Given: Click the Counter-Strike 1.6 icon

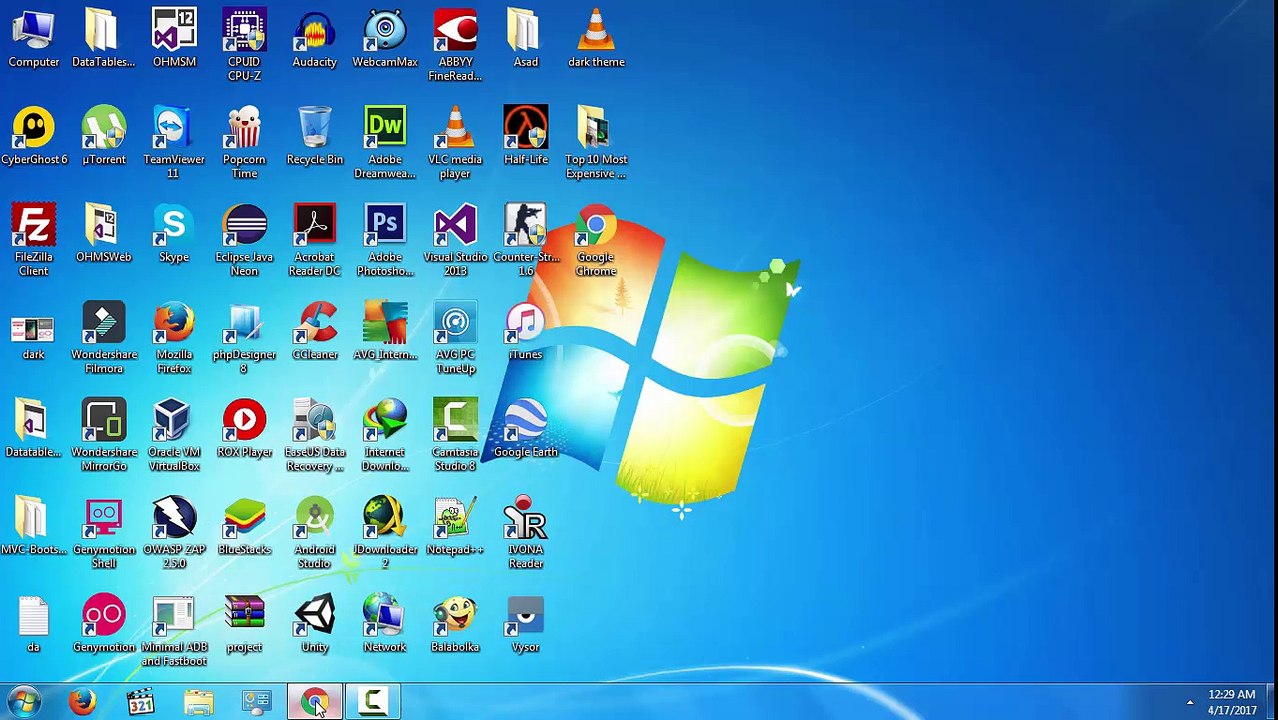Looking at the screenshot, I should (x=525, y=241).
